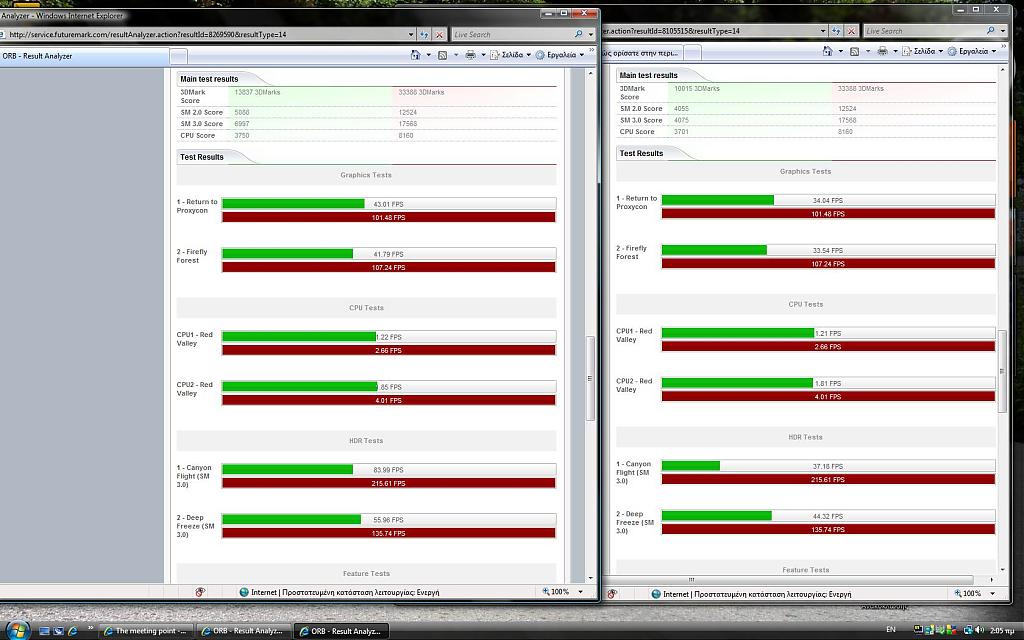Open feeds dropdown arrow in right window

pos(867,51)
